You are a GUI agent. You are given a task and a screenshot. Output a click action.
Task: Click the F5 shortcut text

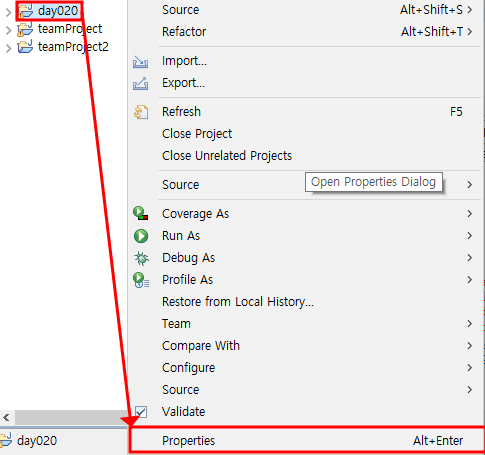tap(456, 112)
